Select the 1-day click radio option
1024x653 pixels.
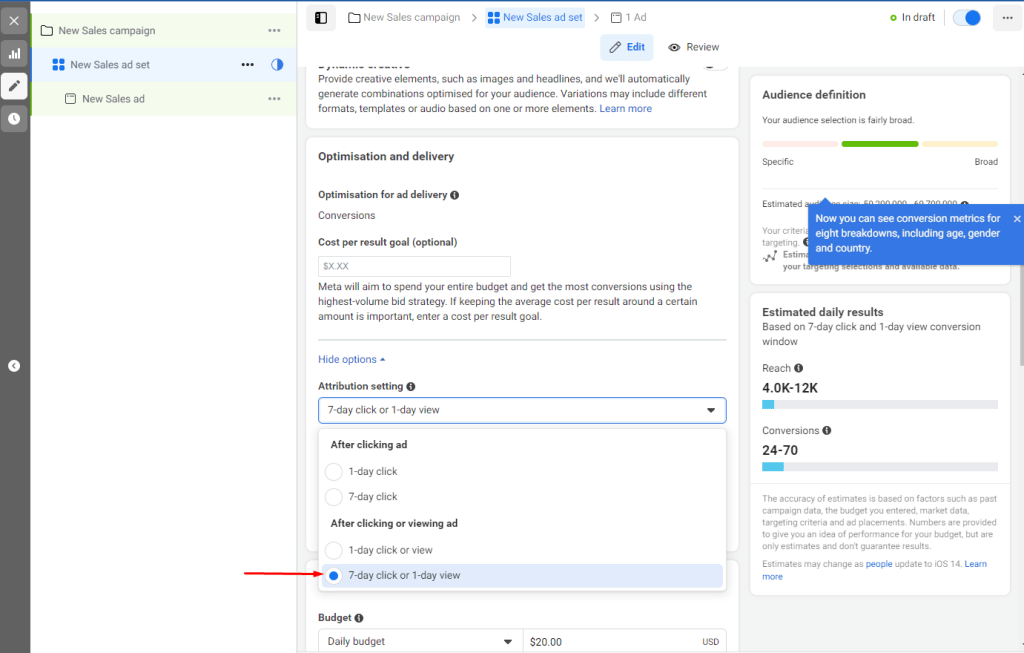334,471
